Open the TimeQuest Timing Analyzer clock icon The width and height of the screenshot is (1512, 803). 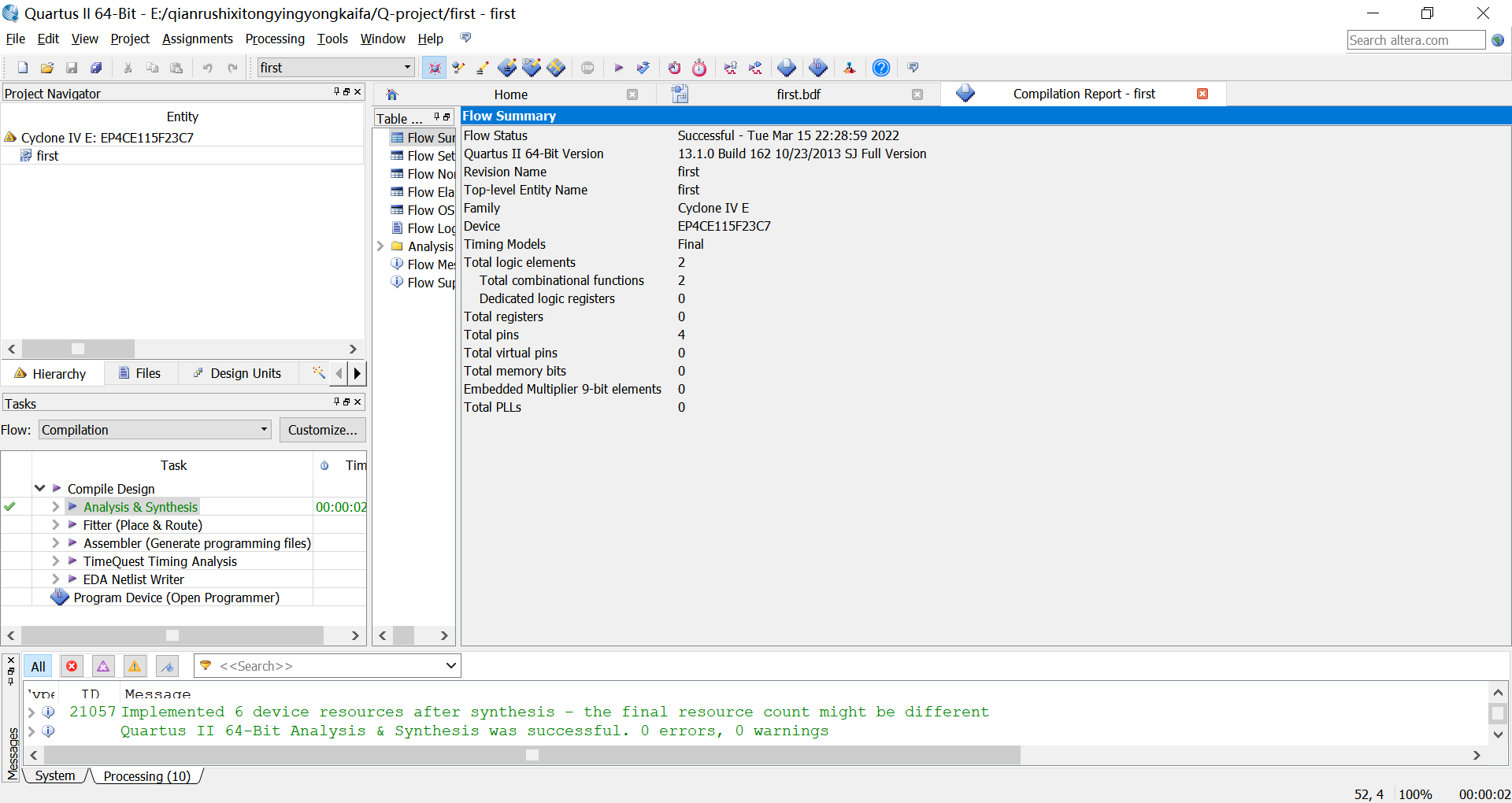pyautogui.click(x=699, y=68)
